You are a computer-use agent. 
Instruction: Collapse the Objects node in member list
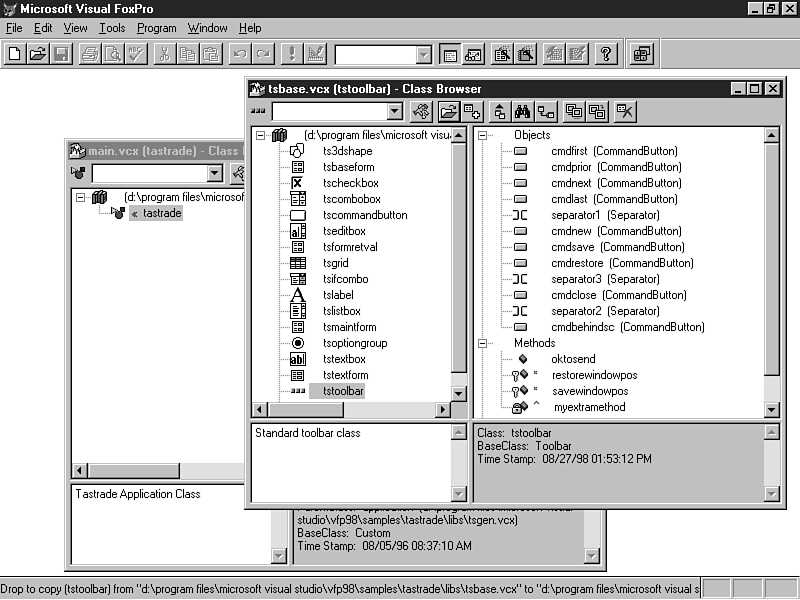484,135
